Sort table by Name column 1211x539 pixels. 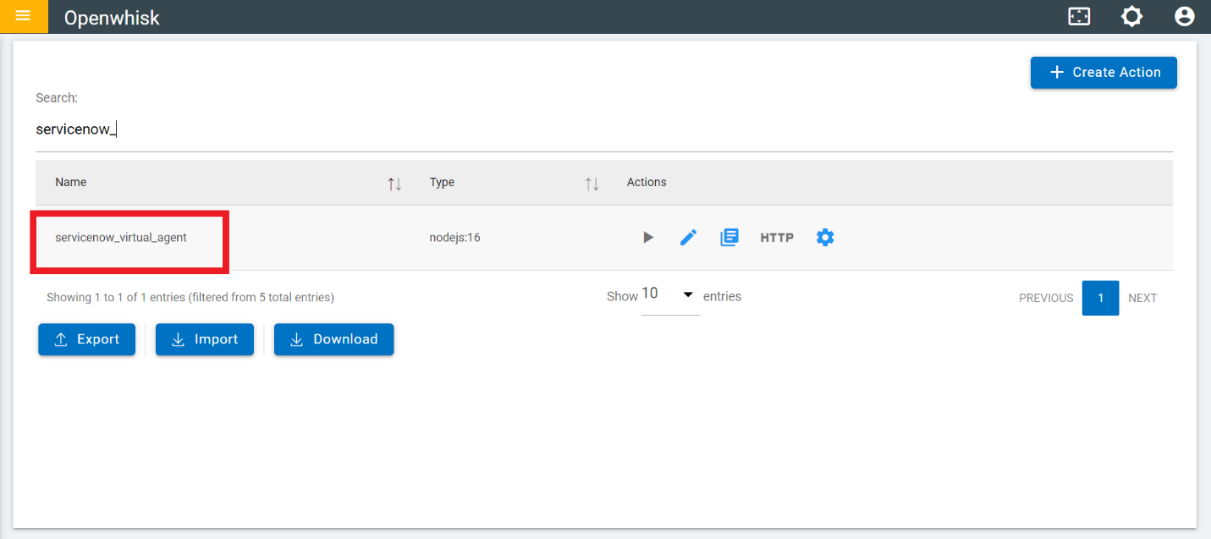[394, 183]
